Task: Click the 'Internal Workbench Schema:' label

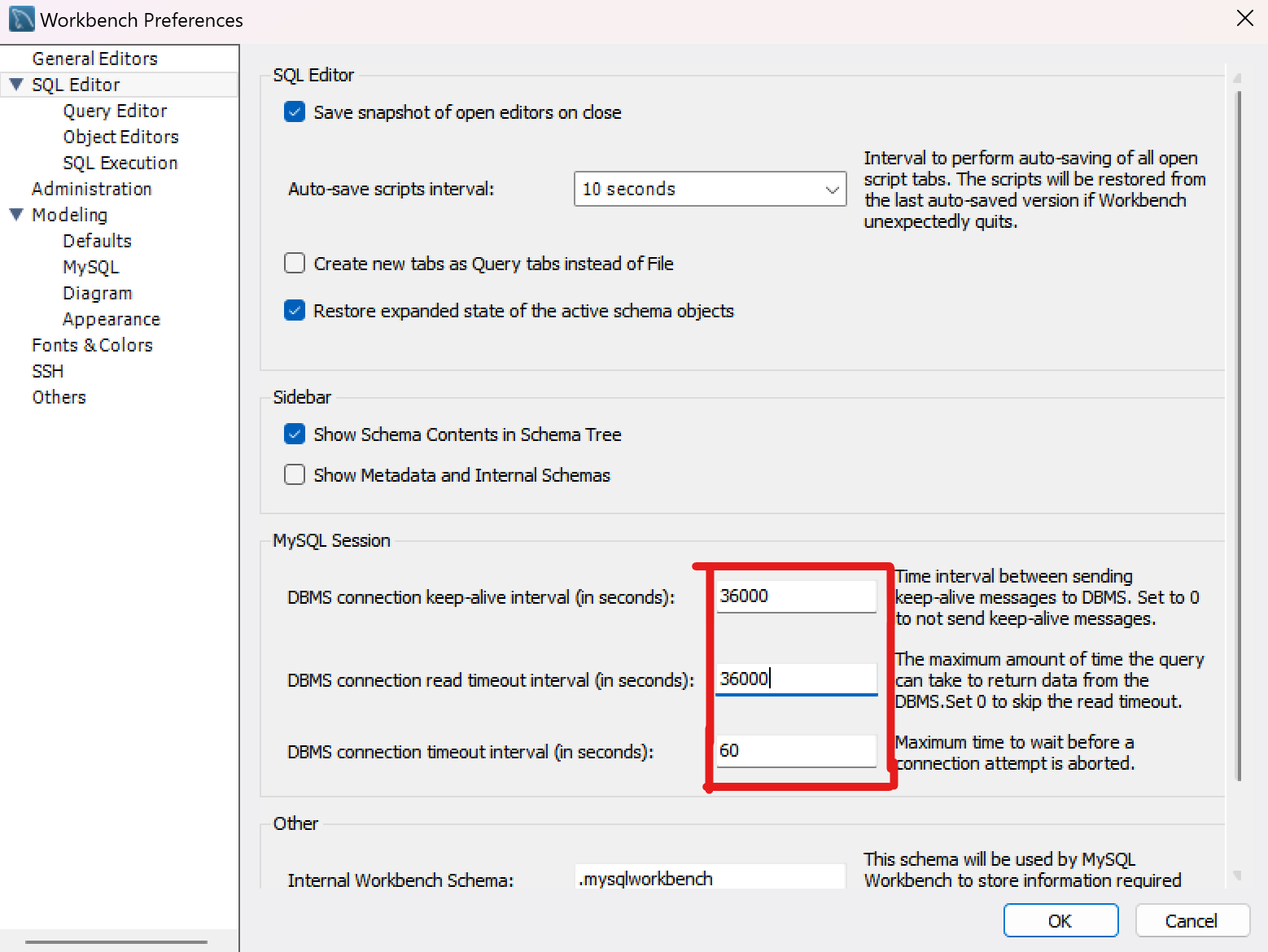Action: [x=400, y=880]
